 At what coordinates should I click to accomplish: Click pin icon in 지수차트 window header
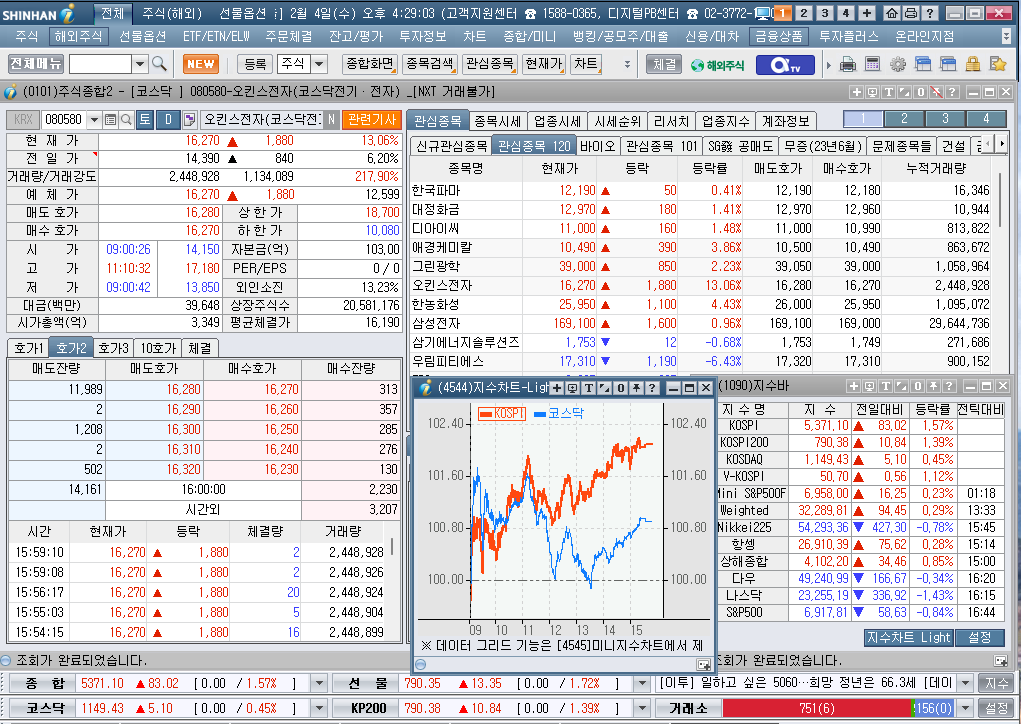pyautogui.click(x=636, y=388)
